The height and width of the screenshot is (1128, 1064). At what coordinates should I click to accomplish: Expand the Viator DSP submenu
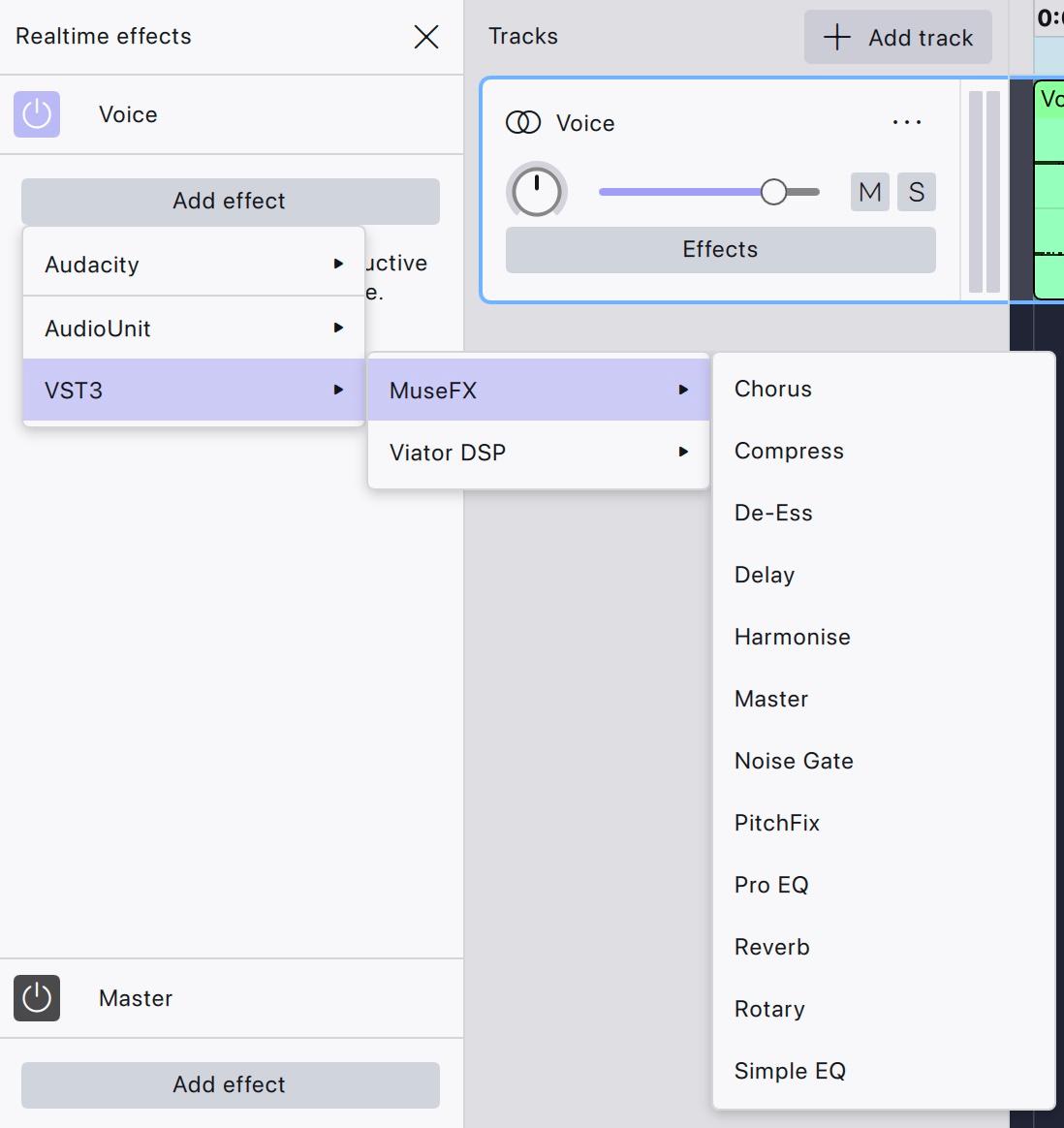(538, 452)
